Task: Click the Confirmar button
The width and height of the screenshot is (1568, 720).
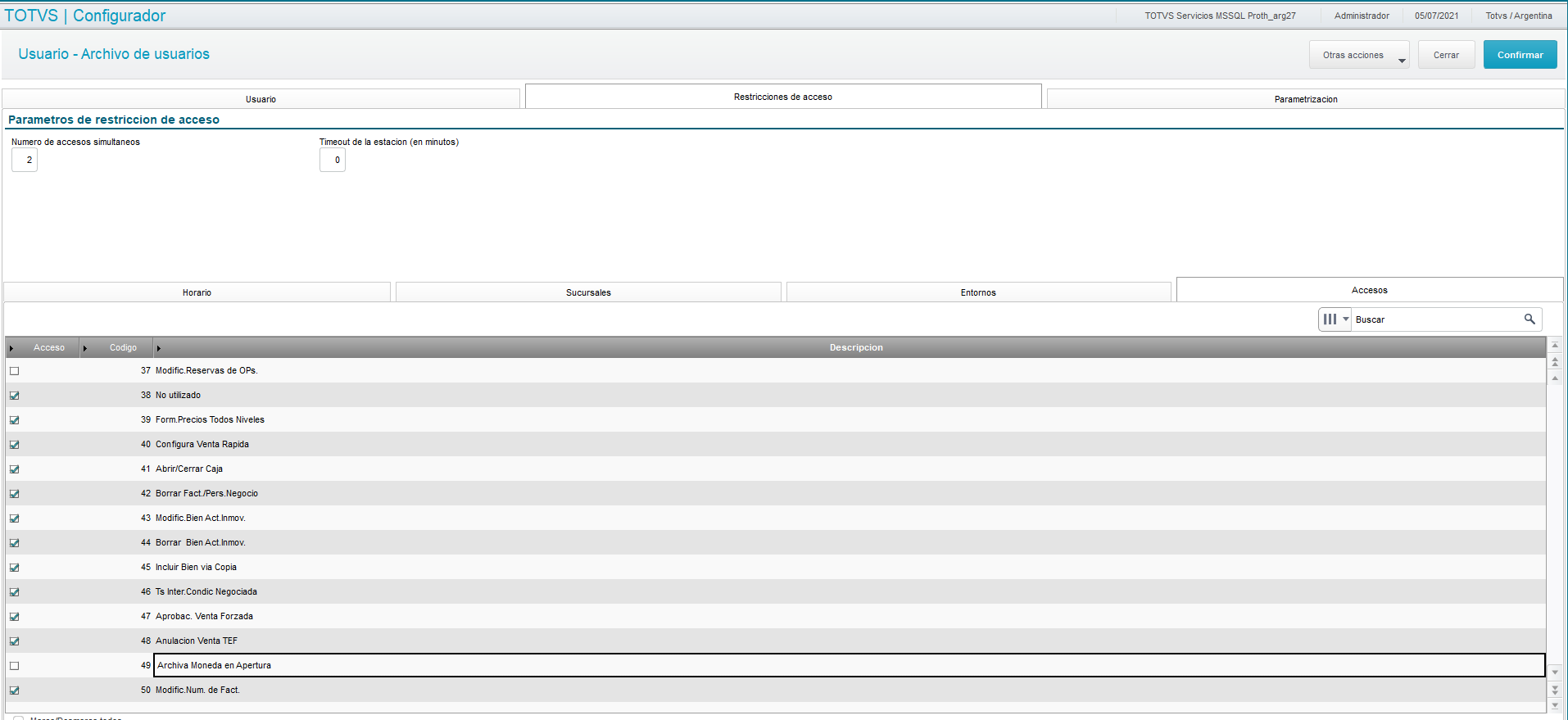Action: click(1520, 55)
